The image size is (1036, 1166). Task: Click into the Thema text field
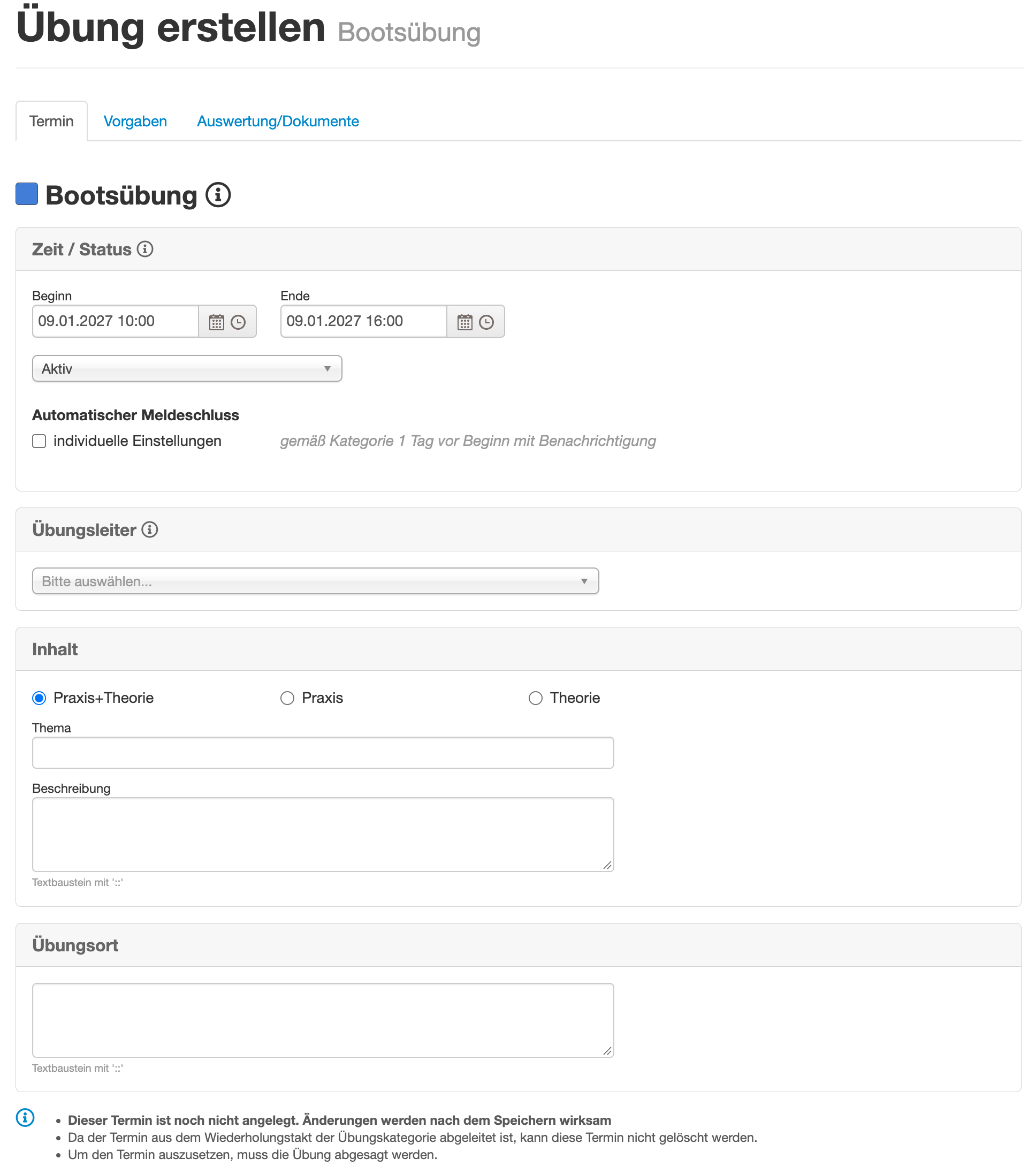click(323, 752)
